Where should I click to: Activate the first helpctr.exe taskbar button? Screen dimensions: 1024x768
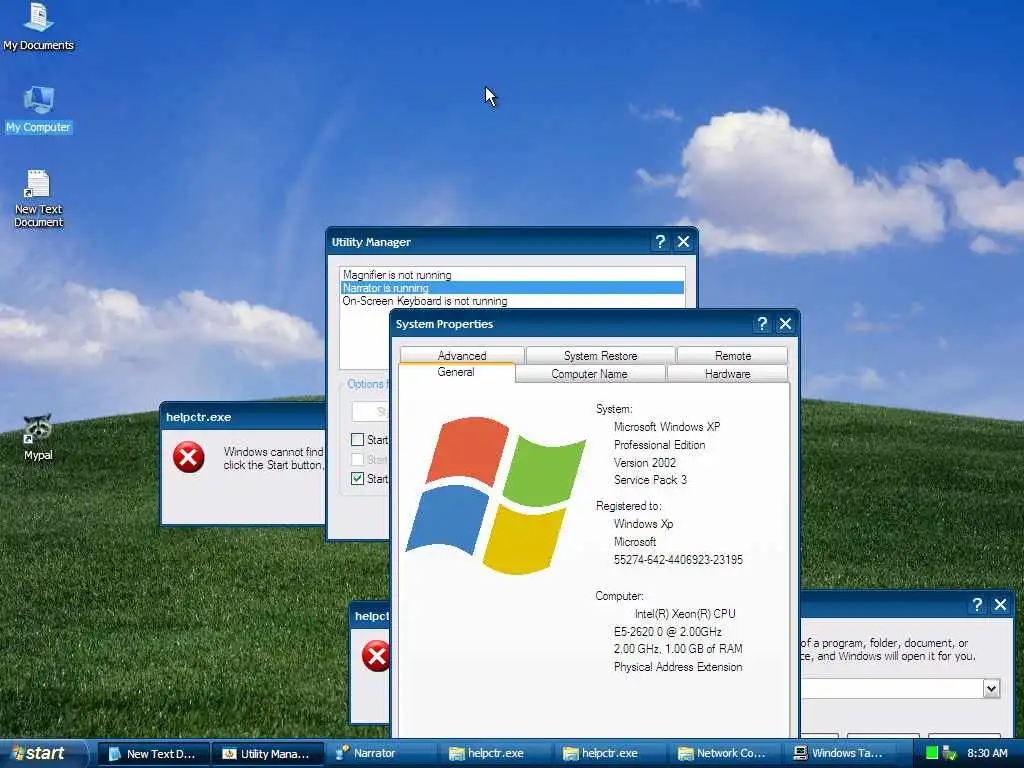tap(496, 754)
